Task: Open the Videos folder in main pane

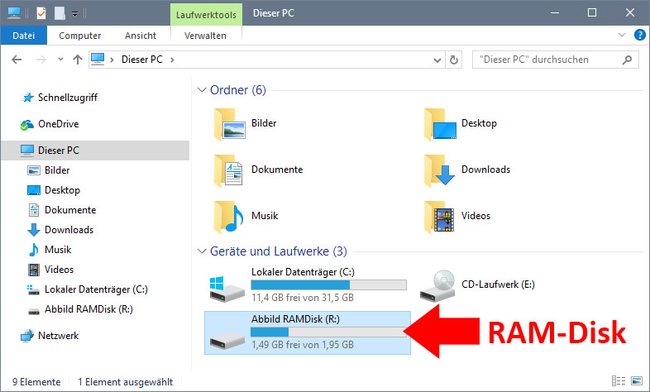Action: [457, 216]
